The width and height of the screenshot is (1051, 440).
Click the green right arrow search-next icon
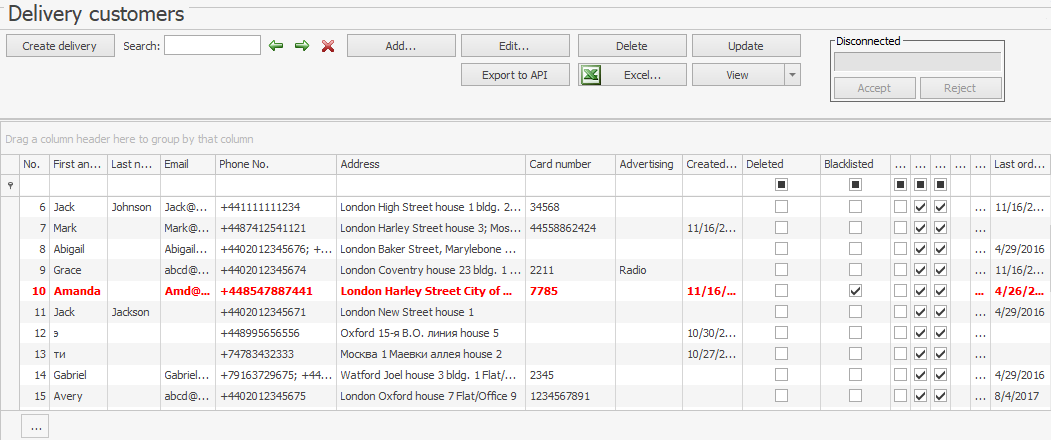[x=302, y=46]
